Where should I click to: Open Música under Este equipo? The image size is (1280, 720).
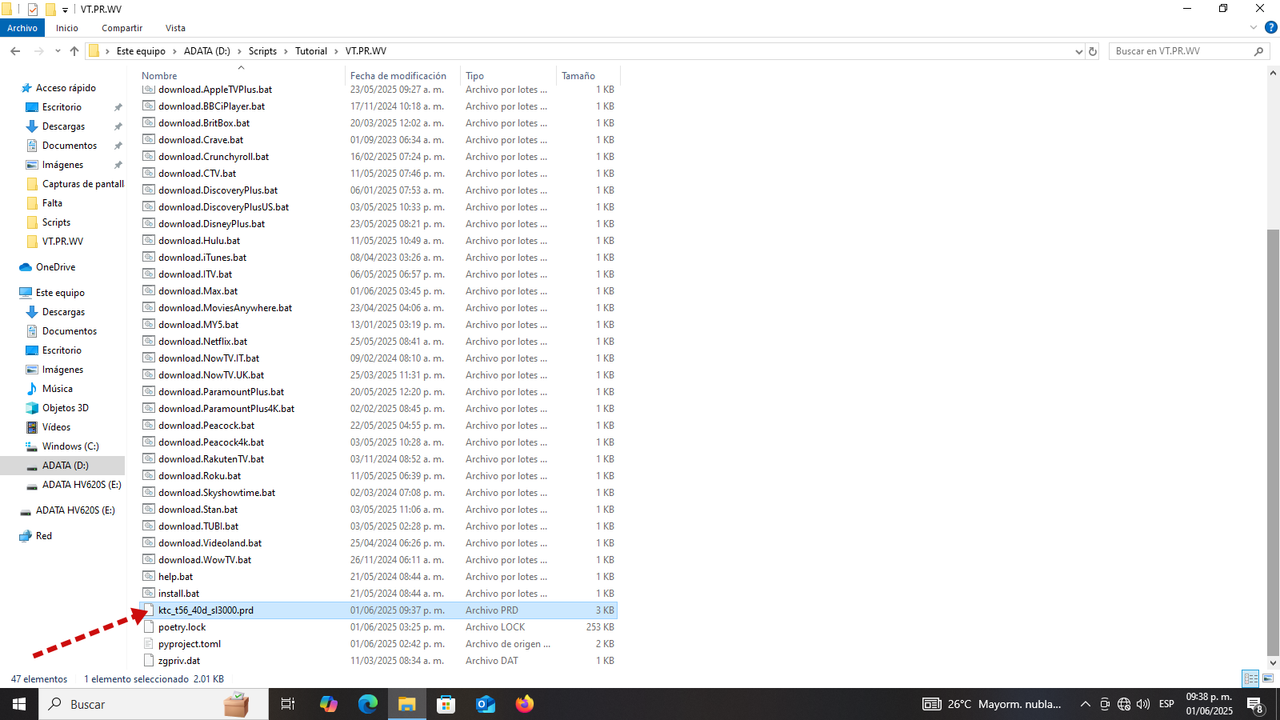pyautogui.click(x=57, y=389)
